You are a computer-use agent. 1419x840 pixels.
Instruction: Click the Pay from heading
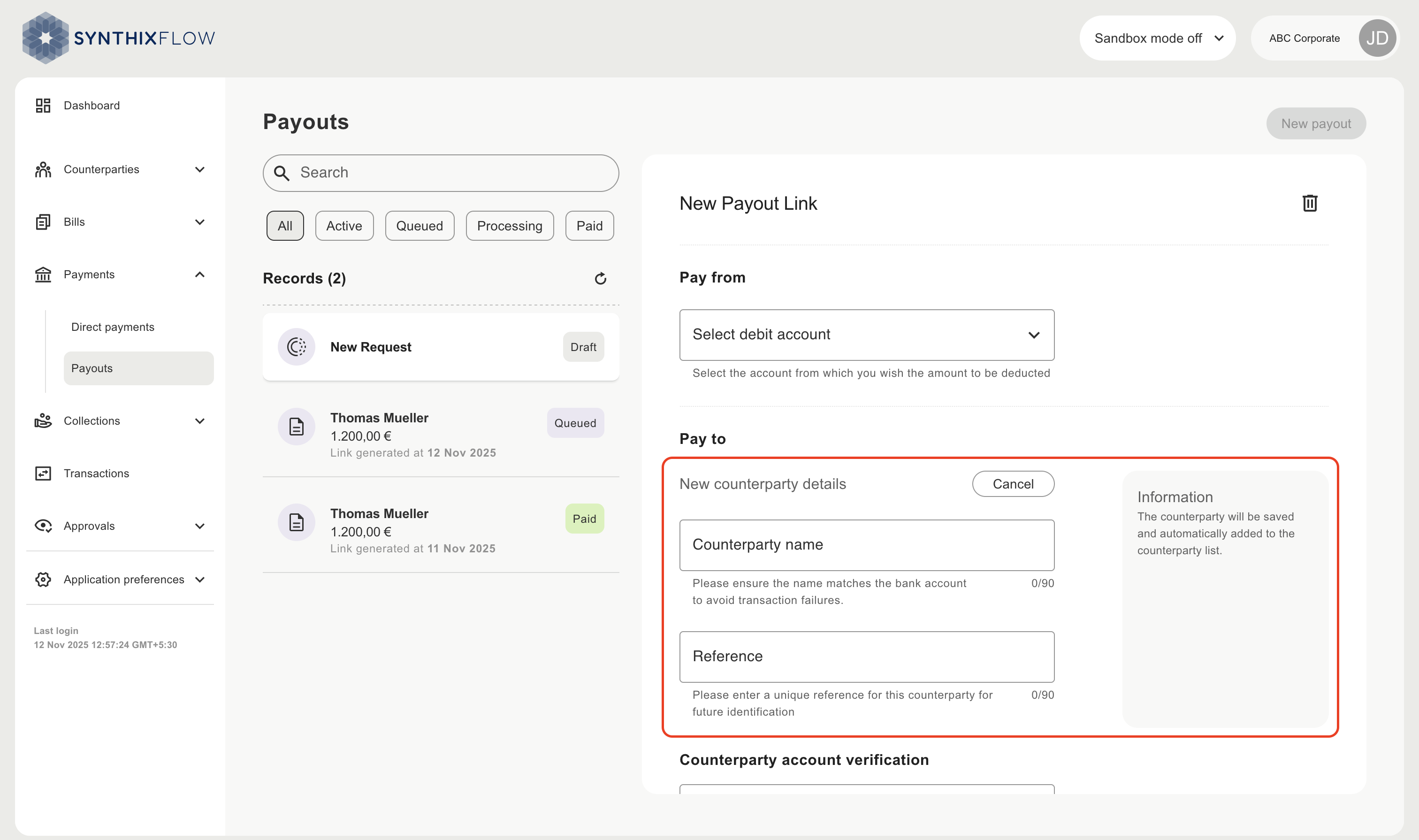(713, 277)
